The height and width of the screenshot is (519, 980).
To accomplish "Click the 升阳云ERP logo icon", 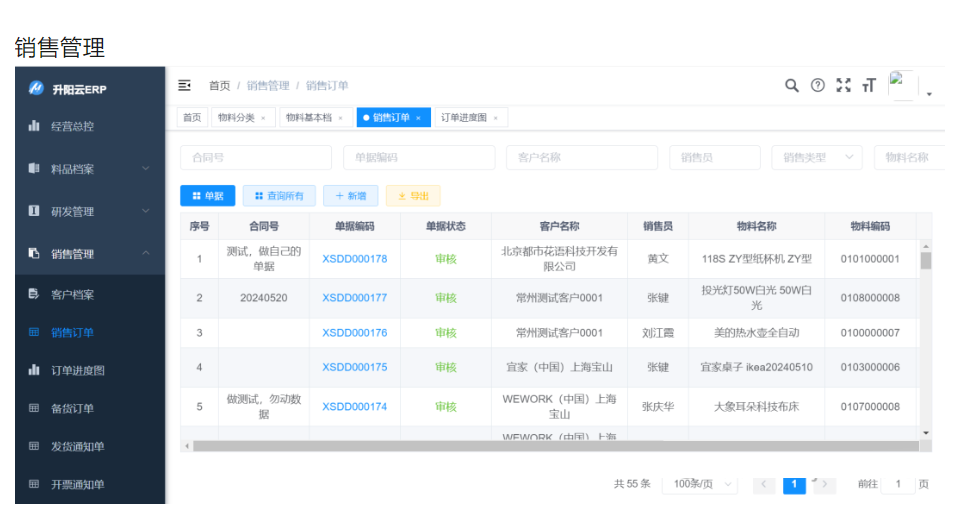I will (36, 89).
